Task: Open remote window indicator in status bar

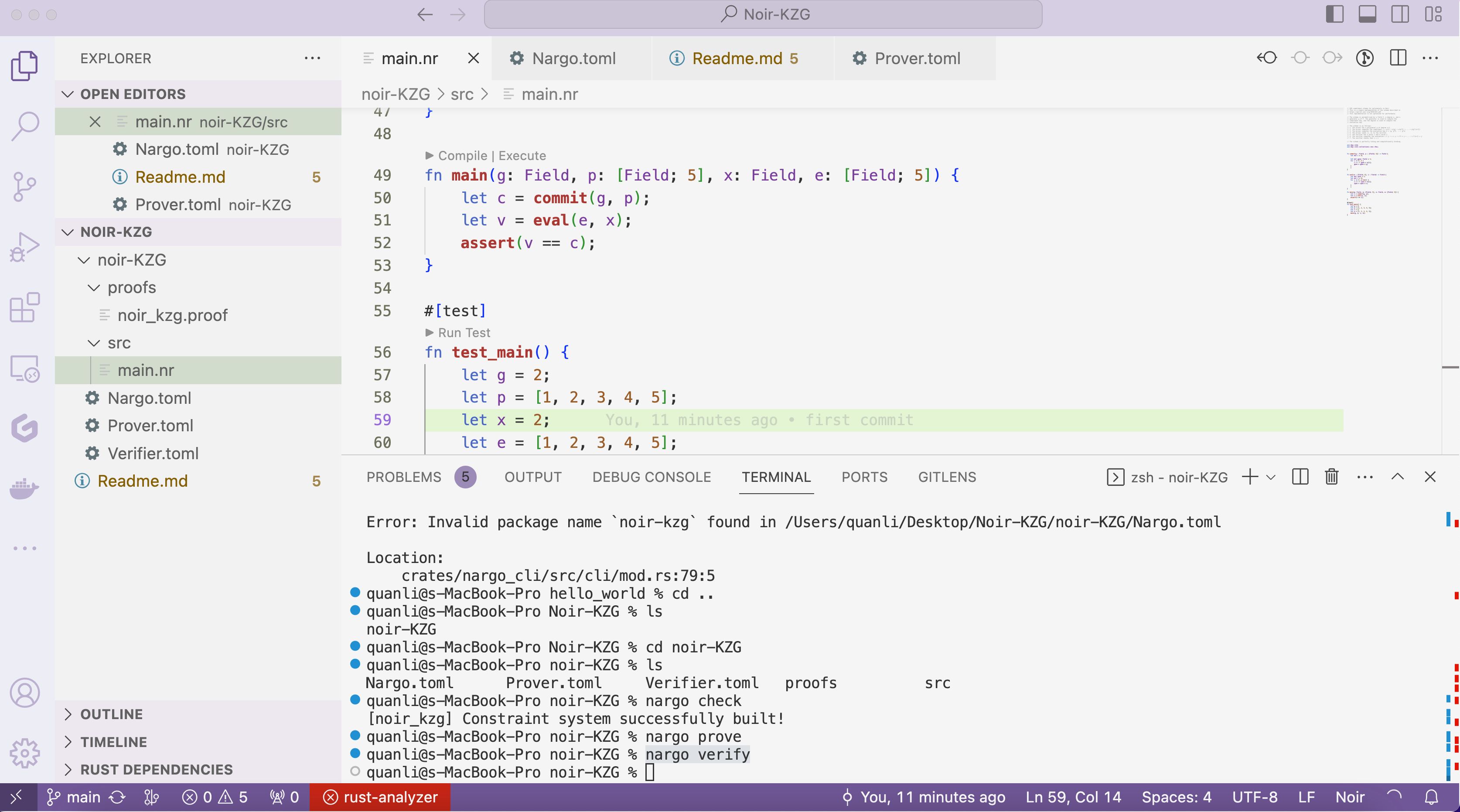Action: click(17, 797)
